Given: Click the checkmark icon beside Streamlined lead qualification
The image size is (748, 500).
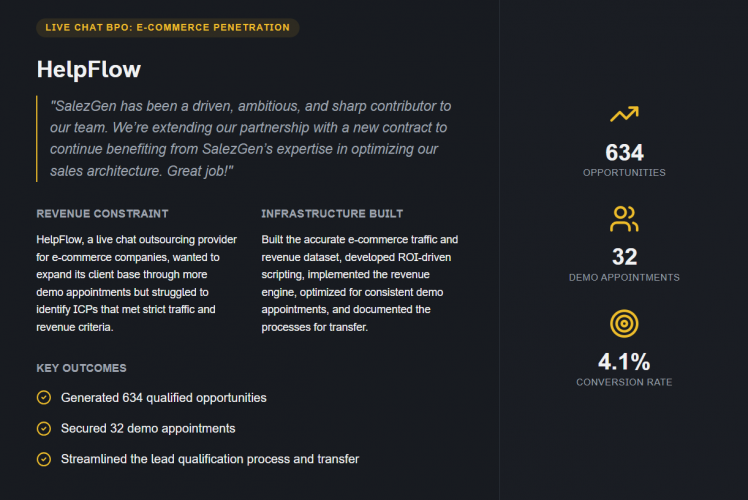Looking at the screenshot, I should pos(43,459).
